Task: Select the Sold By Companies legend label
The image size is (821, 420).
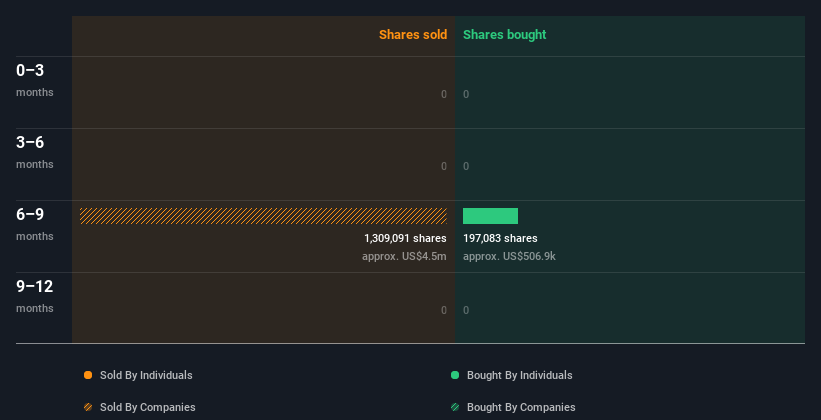Action: pos(148,407)
